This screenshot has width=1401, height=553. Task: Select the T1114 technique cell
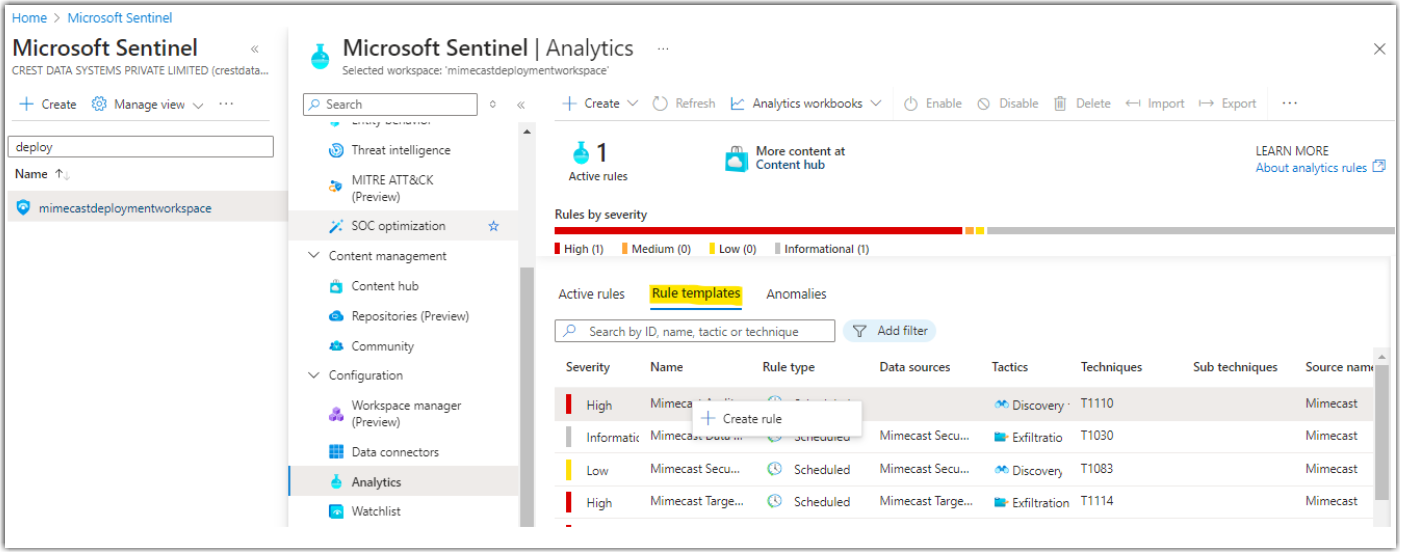[x=1097, y=501]
